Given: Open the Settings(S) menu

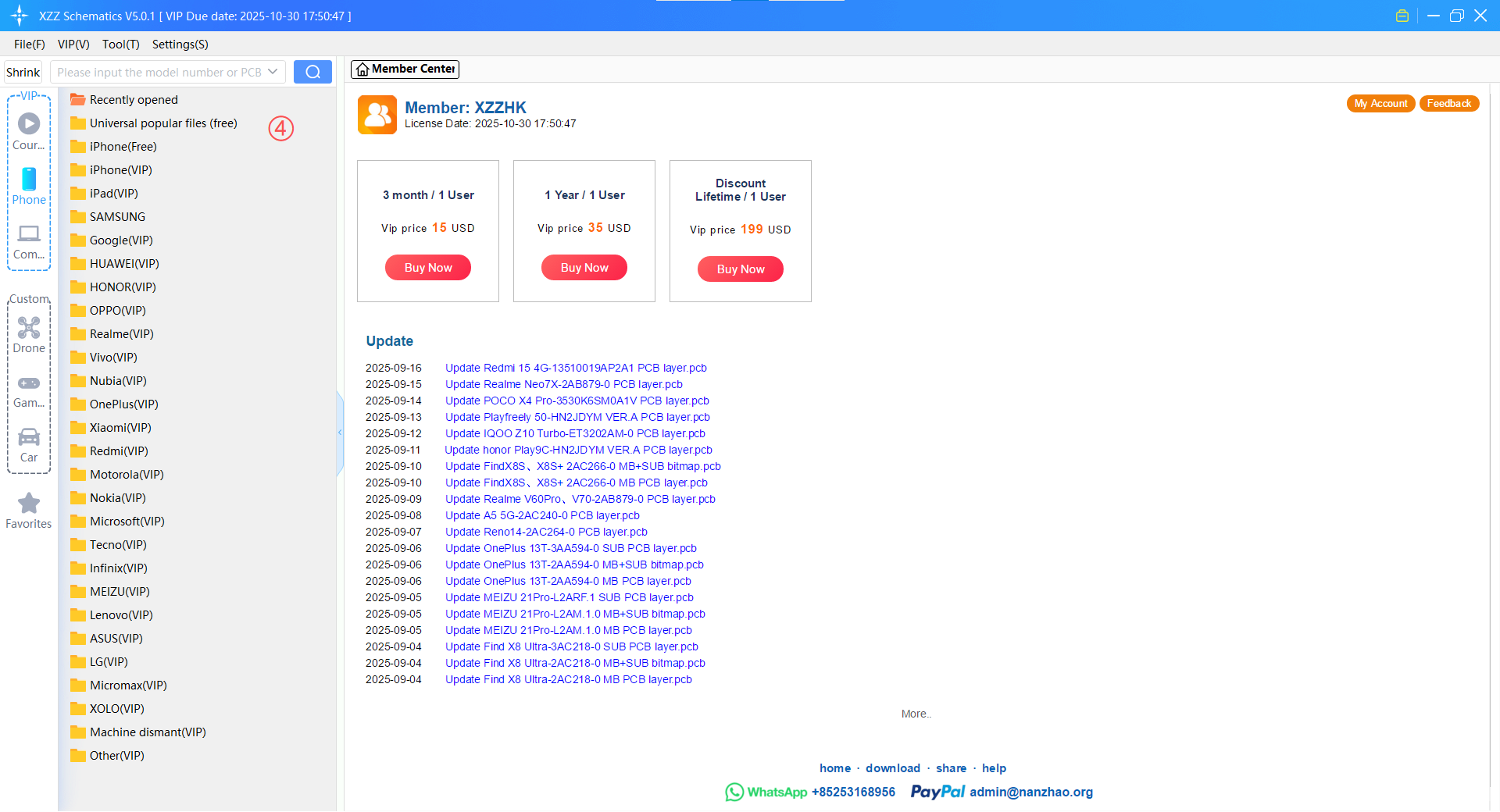Looking at the screenshot, I should [180, 45].
